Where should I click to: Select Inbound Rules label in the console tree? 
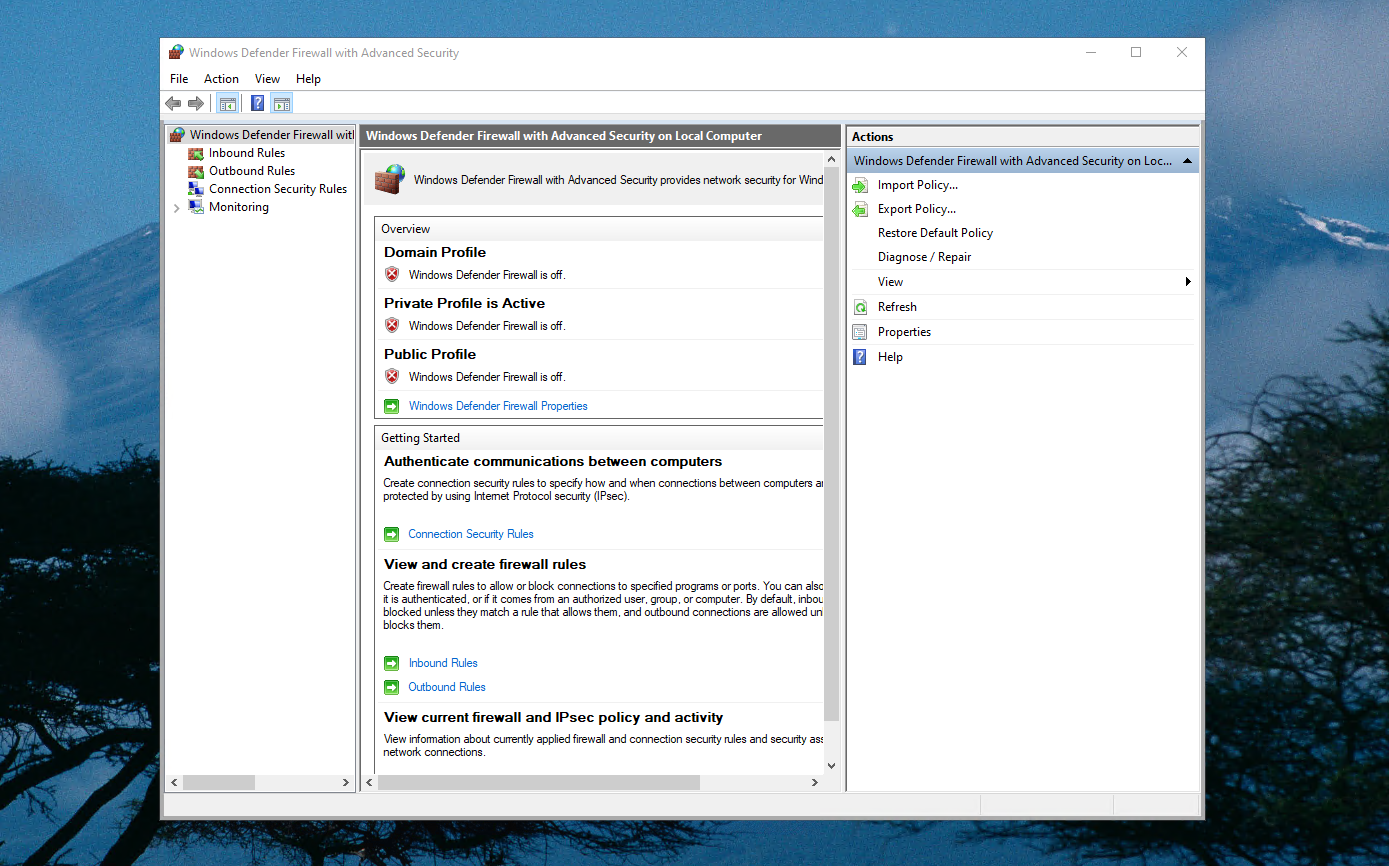[247, 153]
